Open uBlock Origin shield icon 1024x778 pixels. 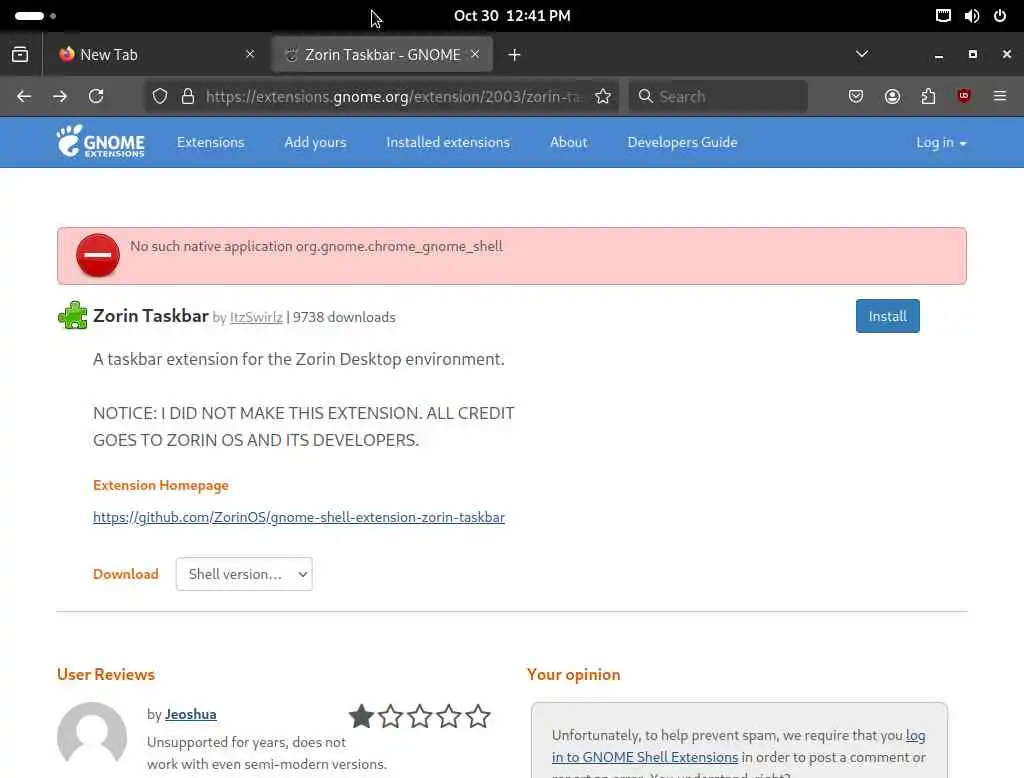[x=964, y=97]
